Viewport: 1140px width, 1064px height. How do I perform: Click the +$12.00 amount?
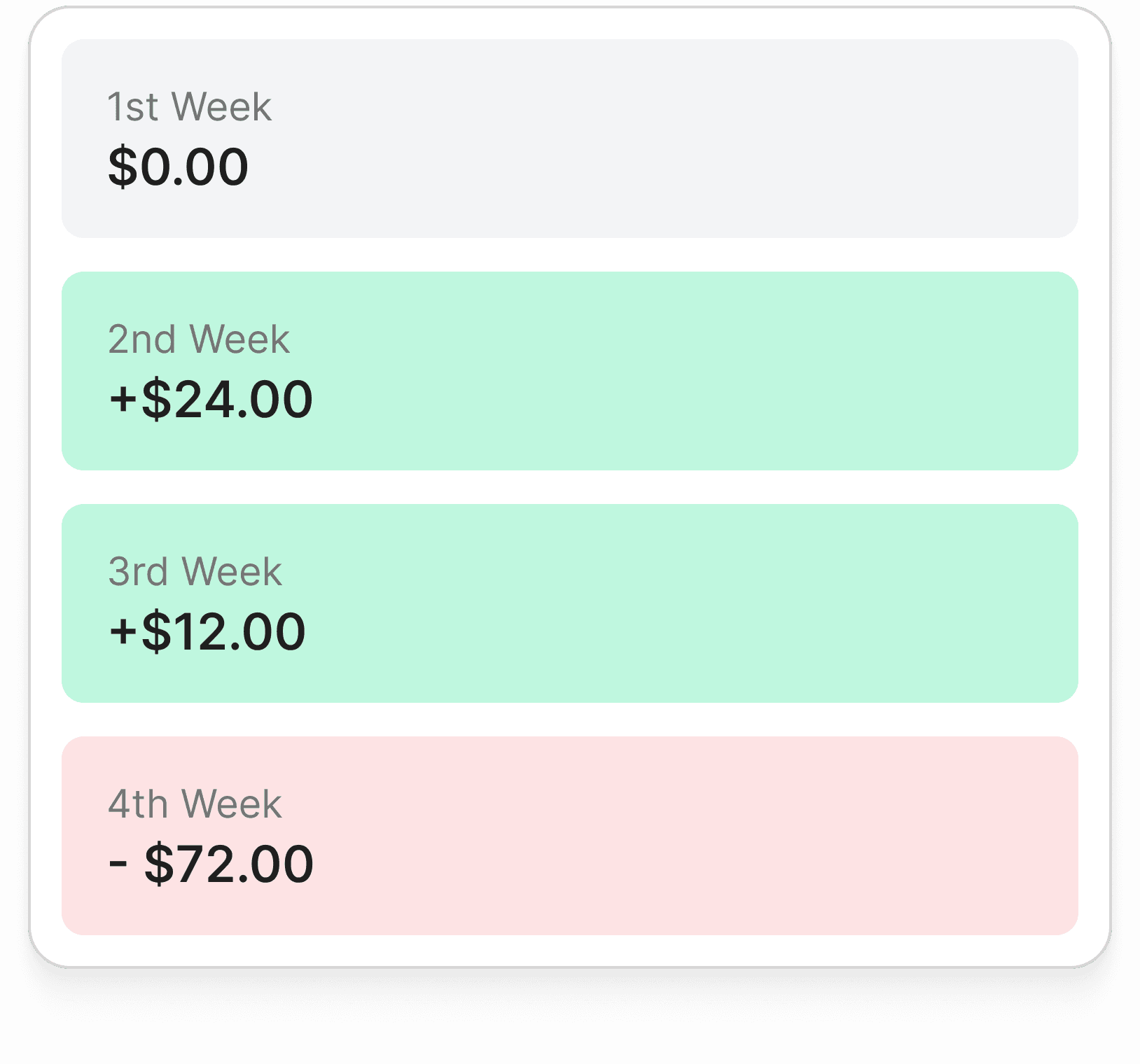click(207, 632)
